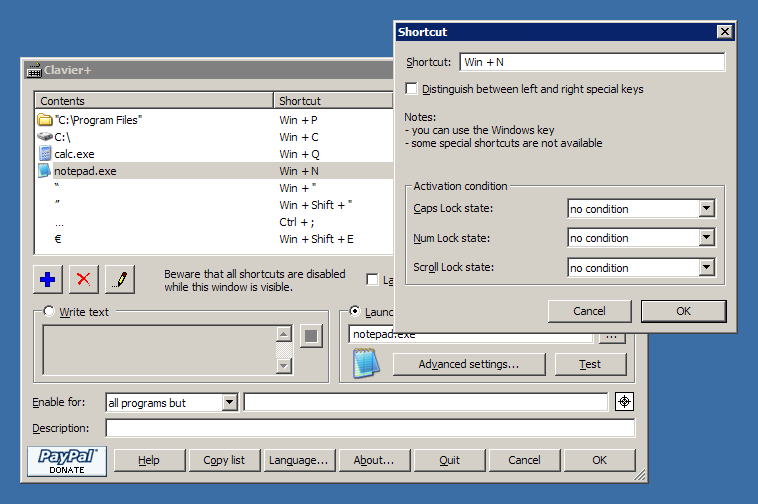This screenshot has height=504, width=758.
Task: Select the "C:\Program Files" folder entry
Action: pos(98,120)
